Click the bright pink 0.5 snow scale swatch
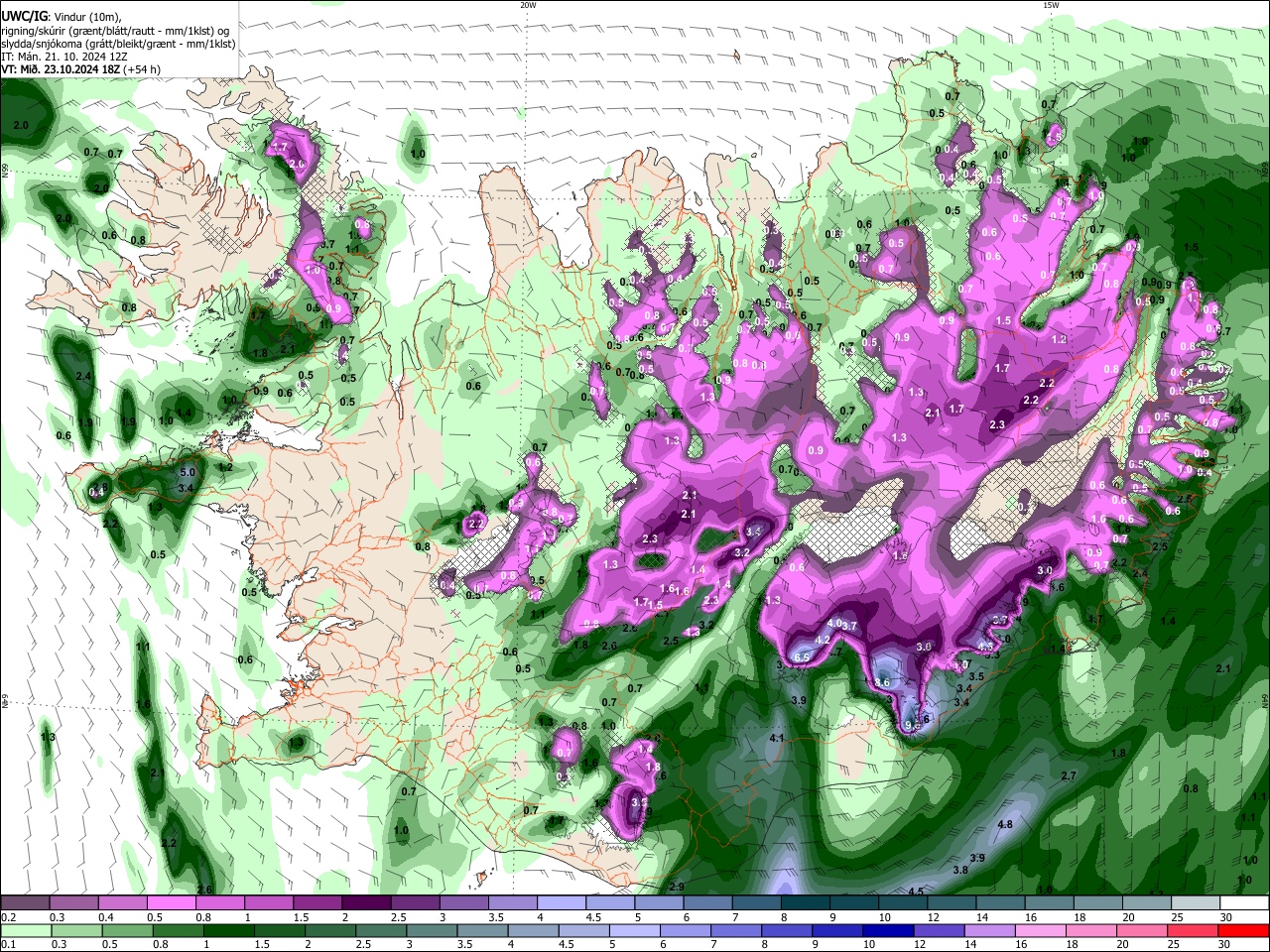The image size is (1270, 952). tap(172, 902)
